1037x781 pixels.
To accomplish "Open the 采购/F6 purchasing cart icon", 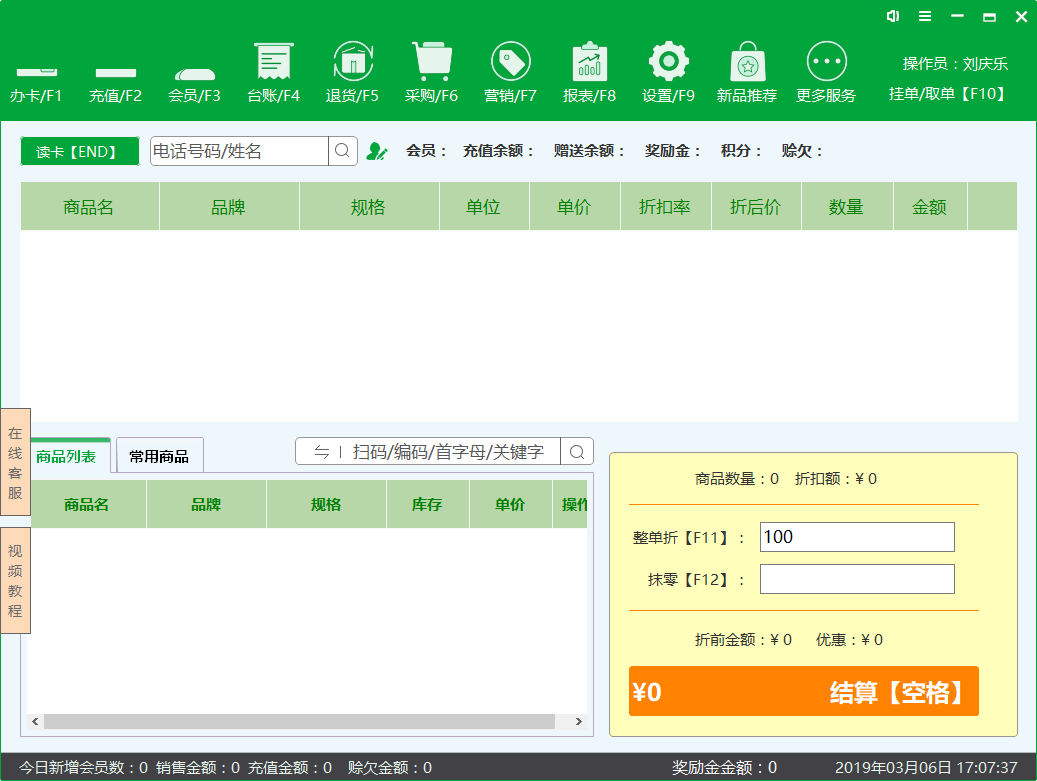I will click(431, 62).
